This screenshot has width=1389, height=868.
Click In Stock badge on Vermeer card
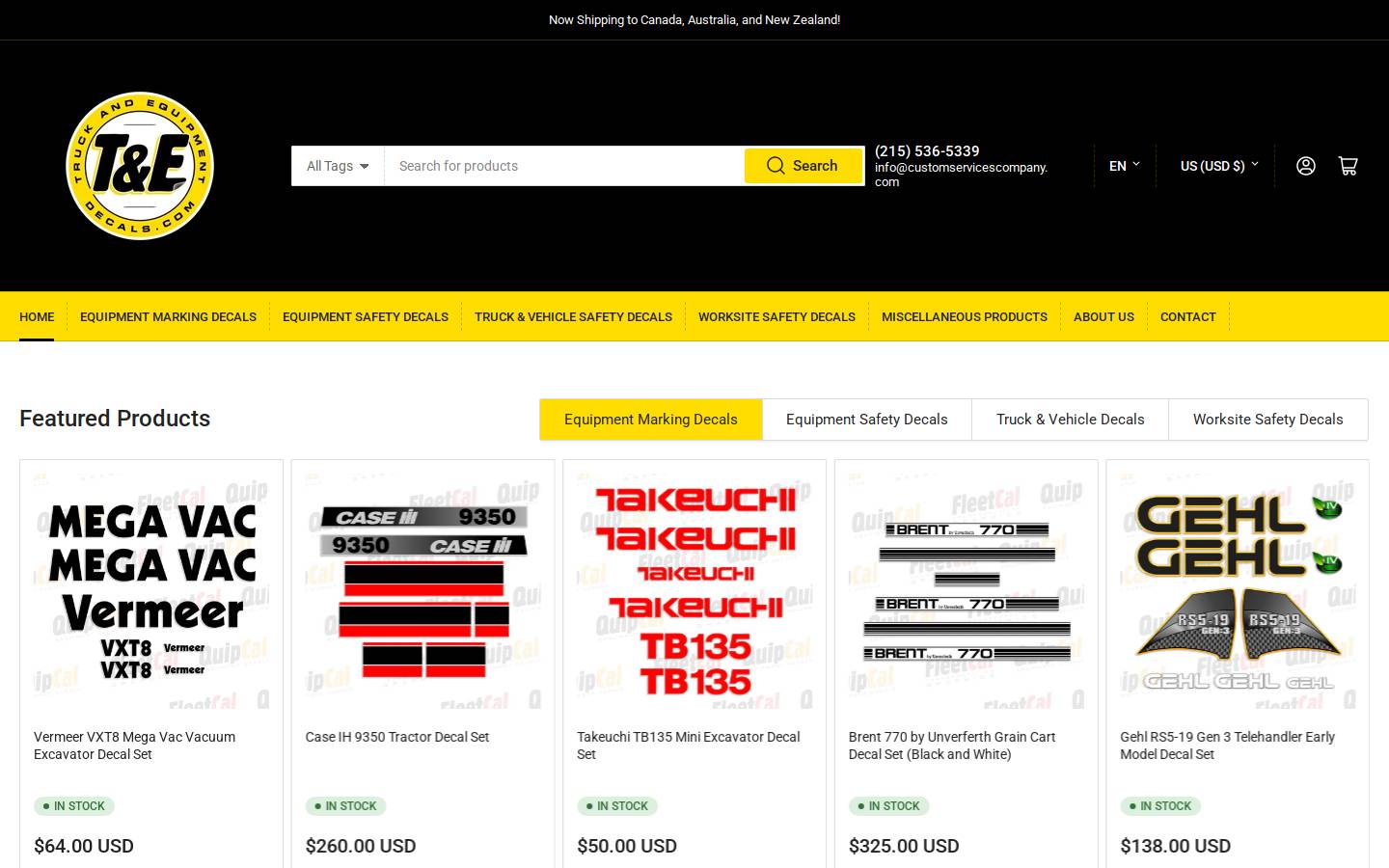pos(74,806)
